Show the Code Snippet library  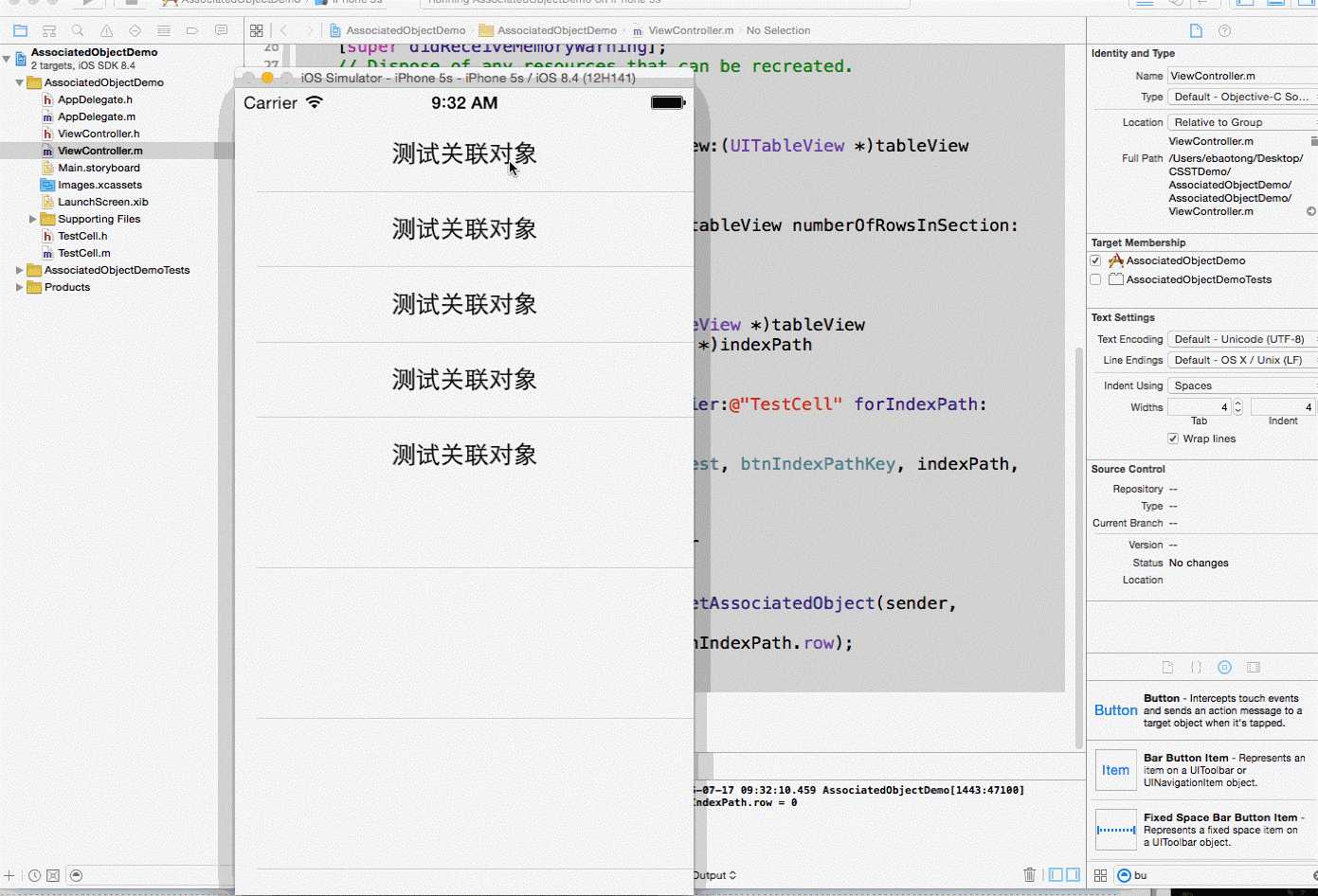[1196, 667]
